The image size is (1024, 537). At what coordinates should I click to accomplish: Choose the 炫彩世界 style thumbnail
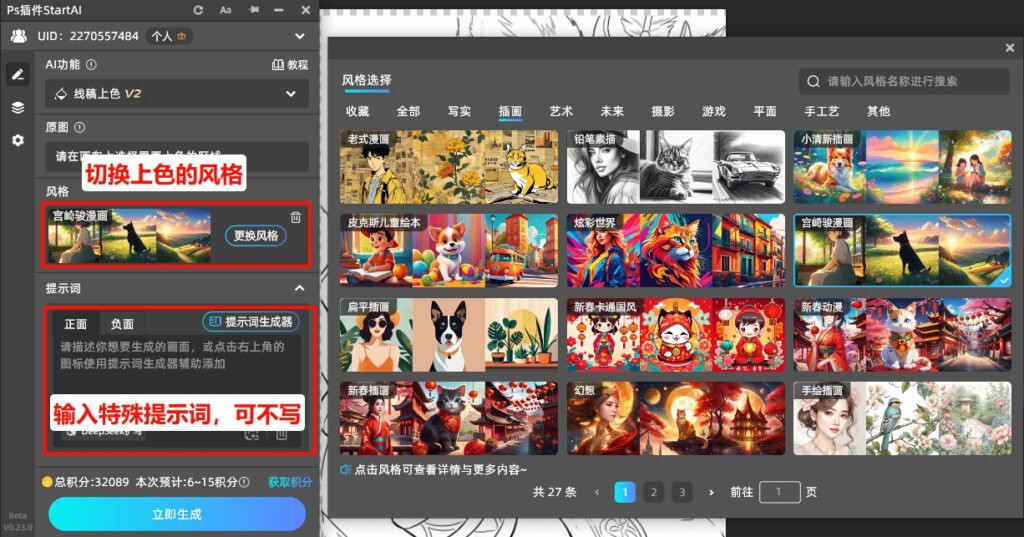[675, 250]
